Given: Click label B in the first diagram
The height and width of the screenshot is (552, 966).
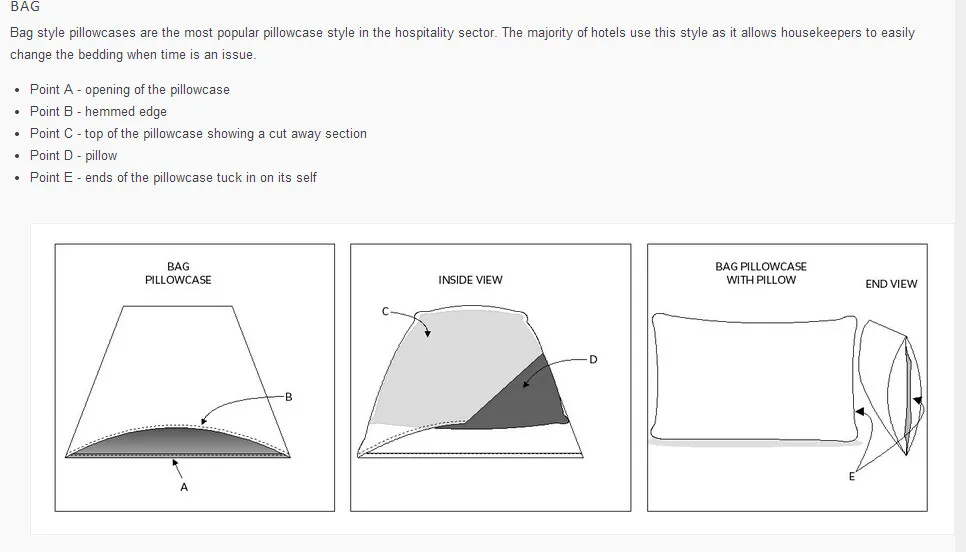Looking at the screenshot, I should 289,397.
